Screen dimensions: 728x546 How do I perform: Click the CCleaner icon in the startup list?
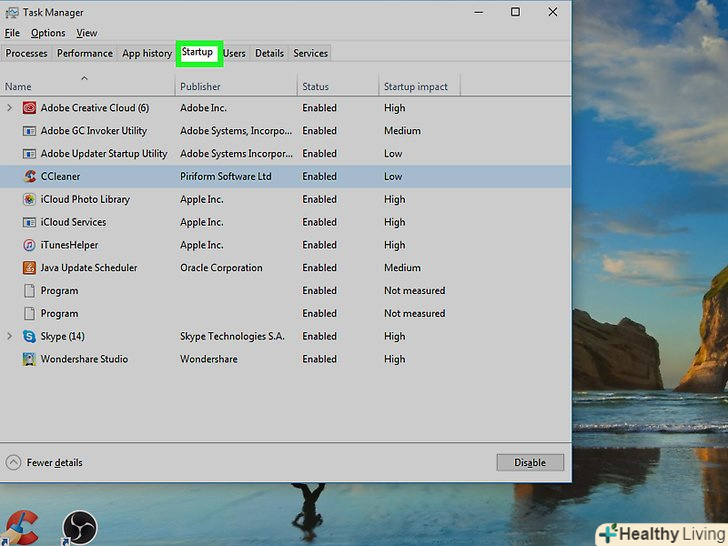click(x=30, y=176)
